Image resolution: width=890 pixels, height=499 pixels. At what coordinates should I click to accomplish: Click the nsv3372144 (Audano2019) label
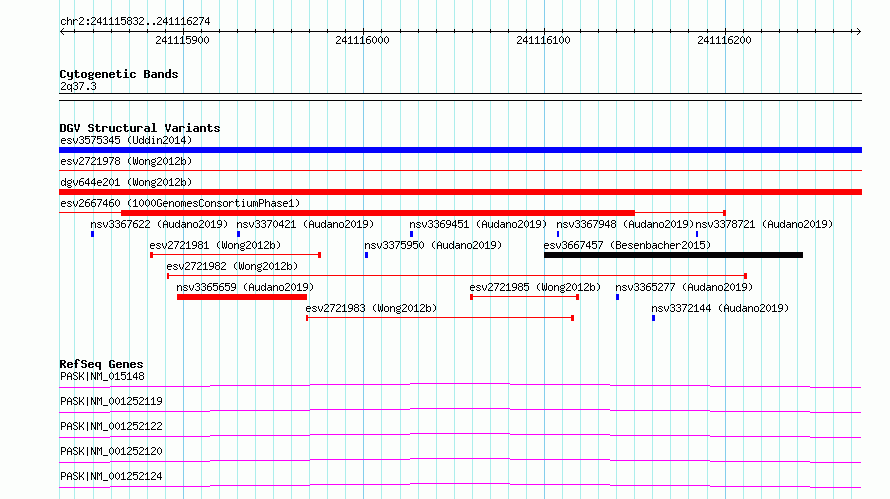pyautogui.click(x=720, y=308)
